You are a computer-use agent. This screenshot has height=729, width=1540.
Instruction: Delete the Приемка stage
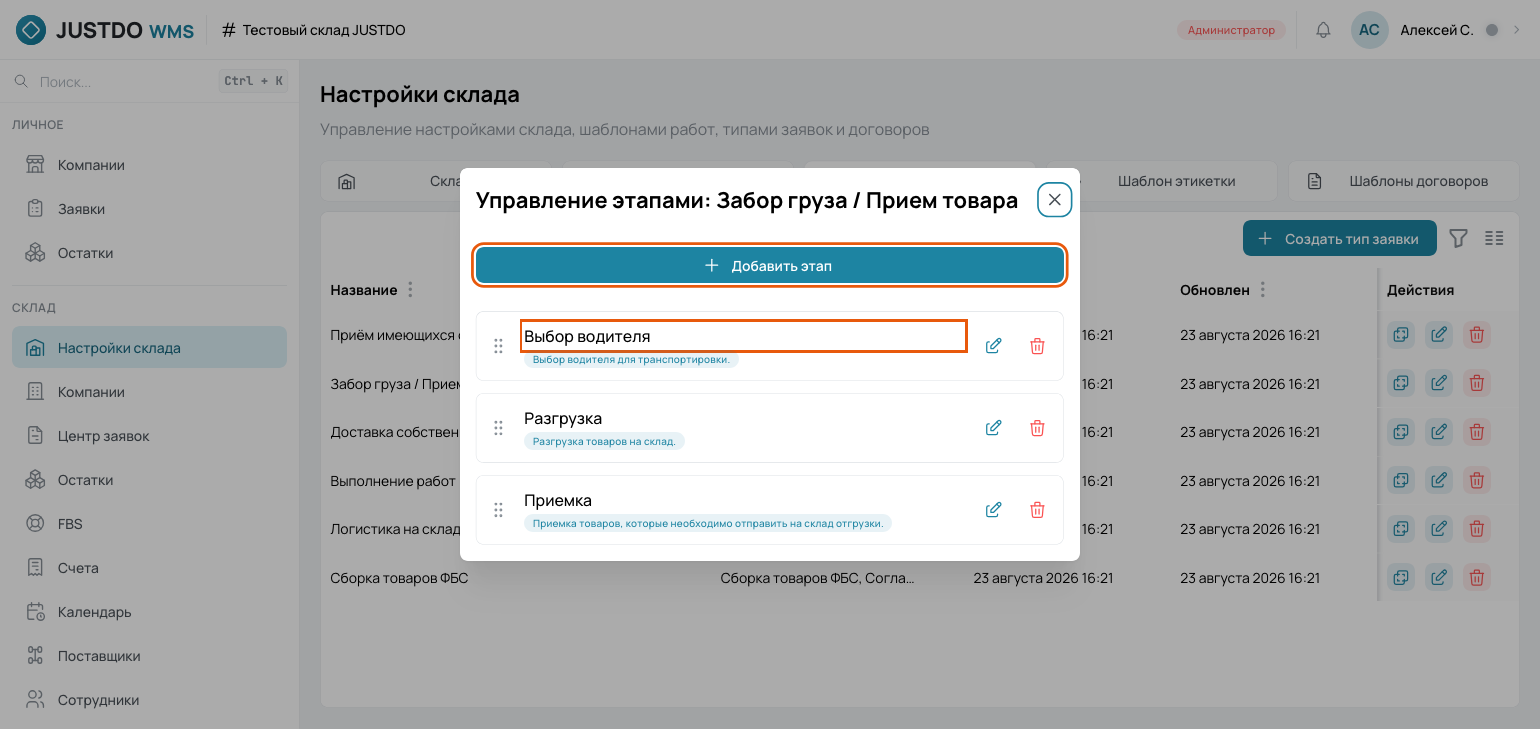(1037, 510)
